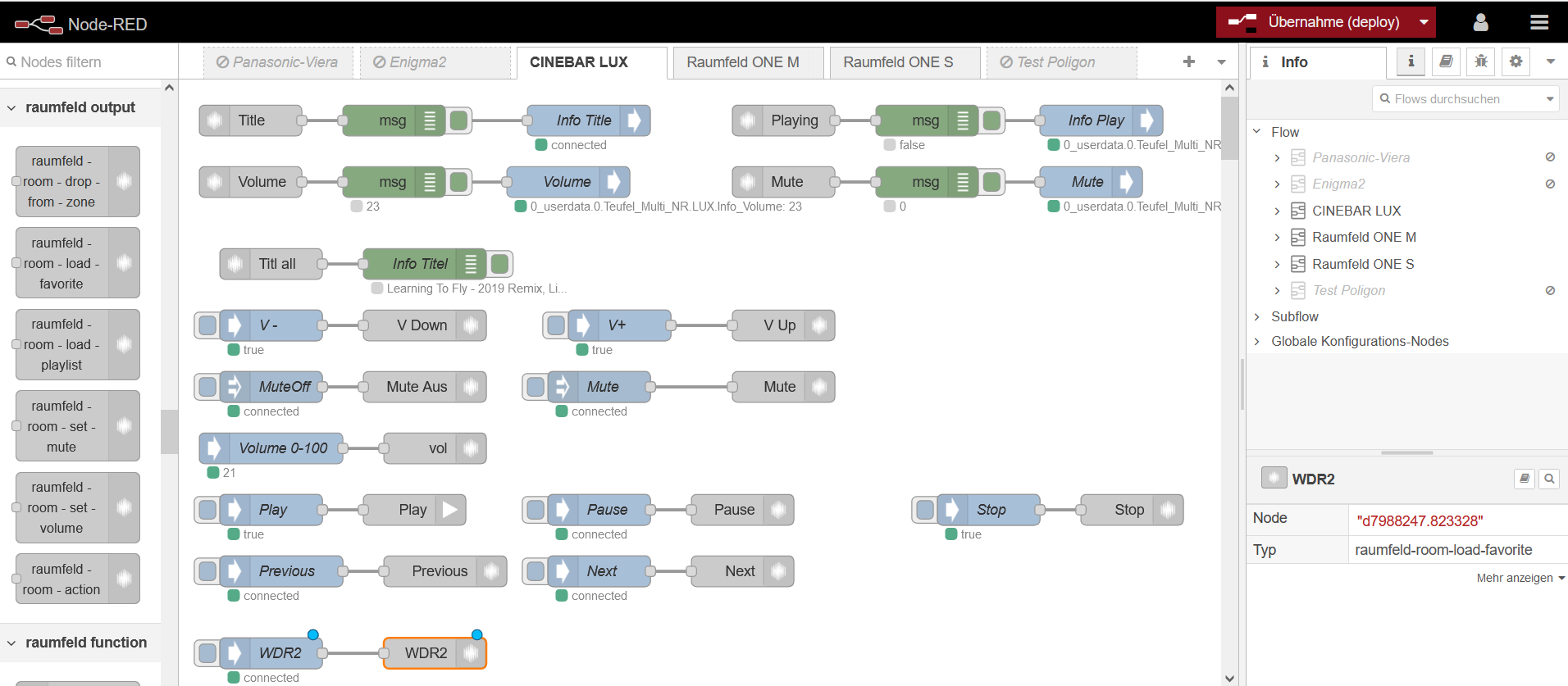Open the deploy options dropdown arrow

tap(1424, 22)
